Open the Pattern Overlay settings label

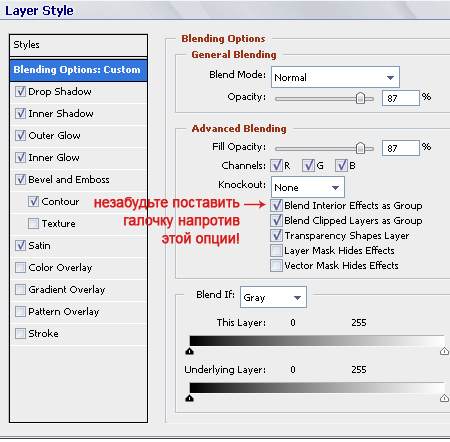64,312
